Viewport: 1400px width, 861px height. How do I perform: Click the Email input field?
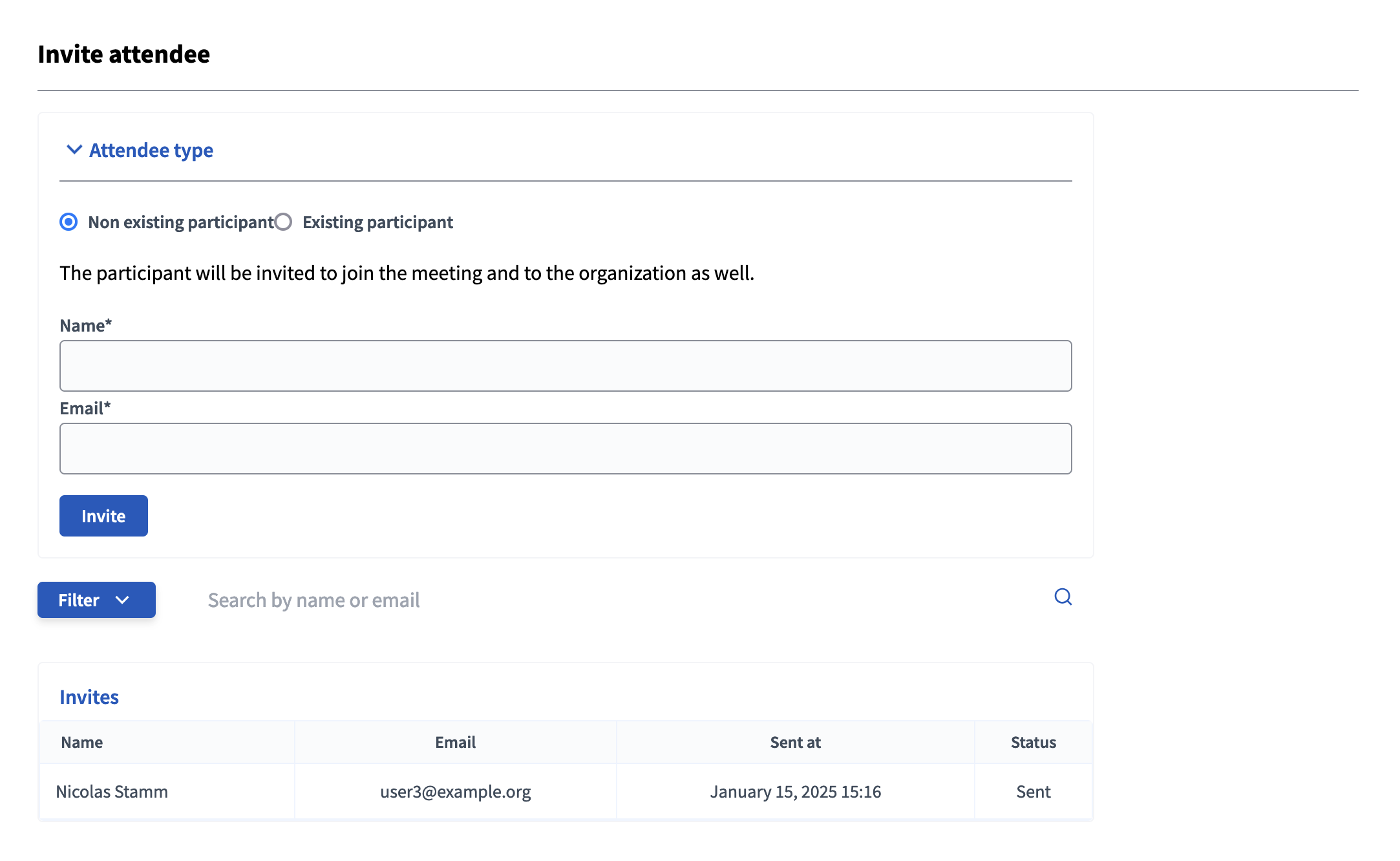click(x=566, y=448)
